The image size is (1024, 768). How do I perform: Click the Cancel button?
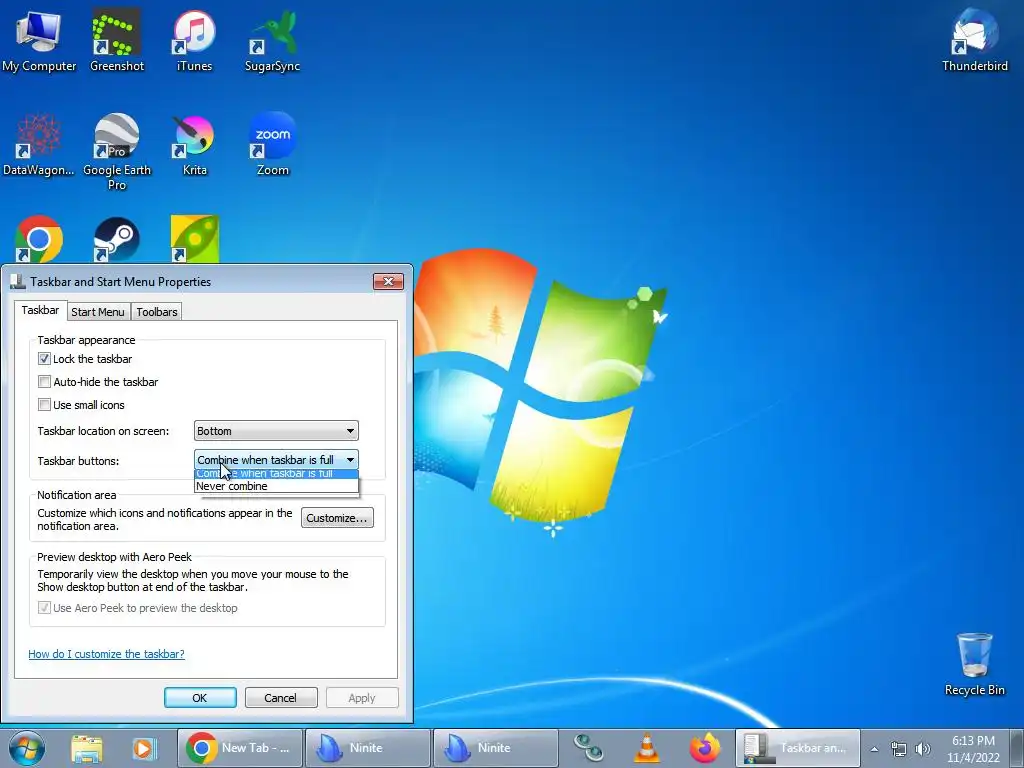pos(281,697)
